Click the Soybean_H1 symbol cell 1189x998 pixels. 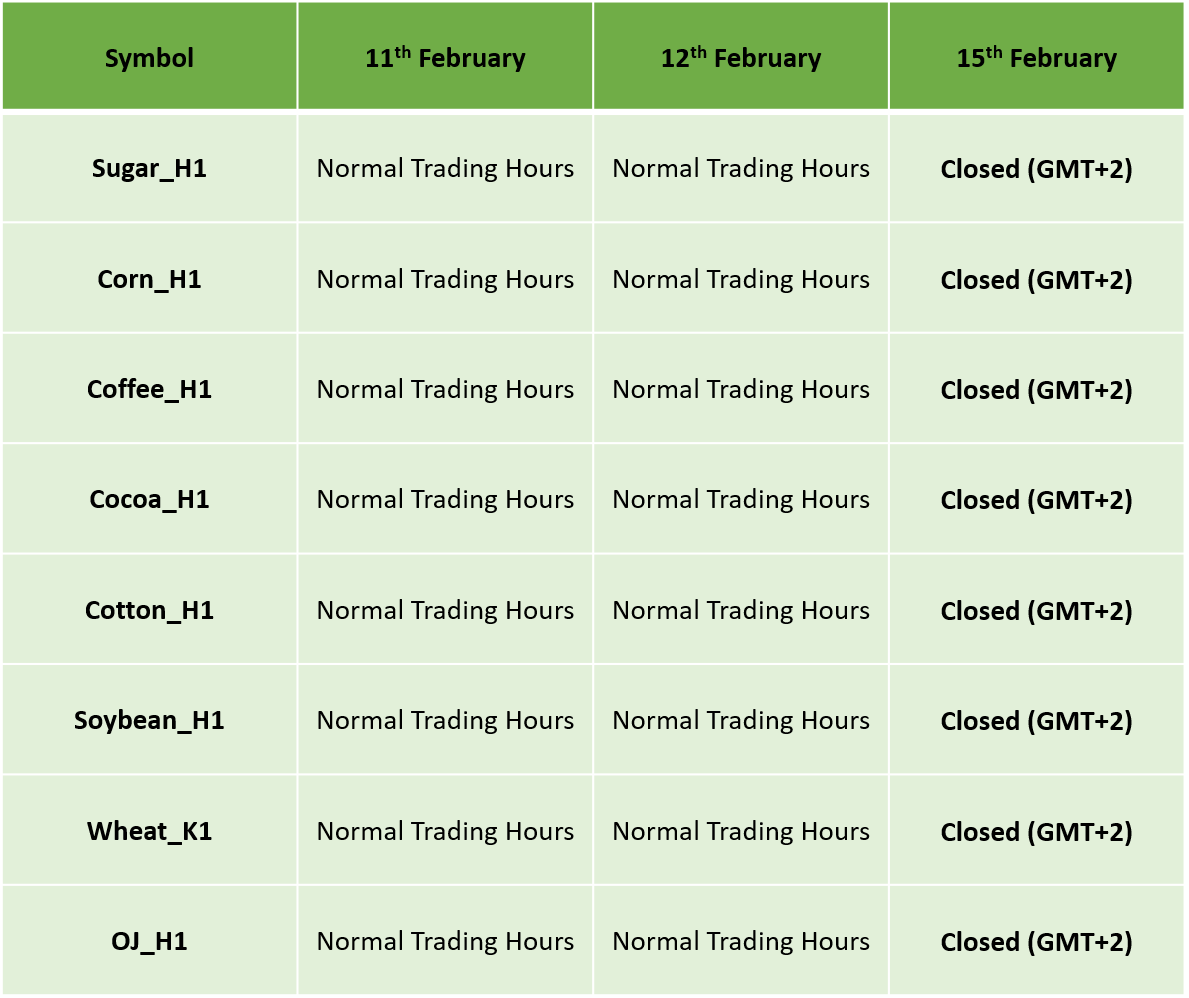click(x=149, y=720)
